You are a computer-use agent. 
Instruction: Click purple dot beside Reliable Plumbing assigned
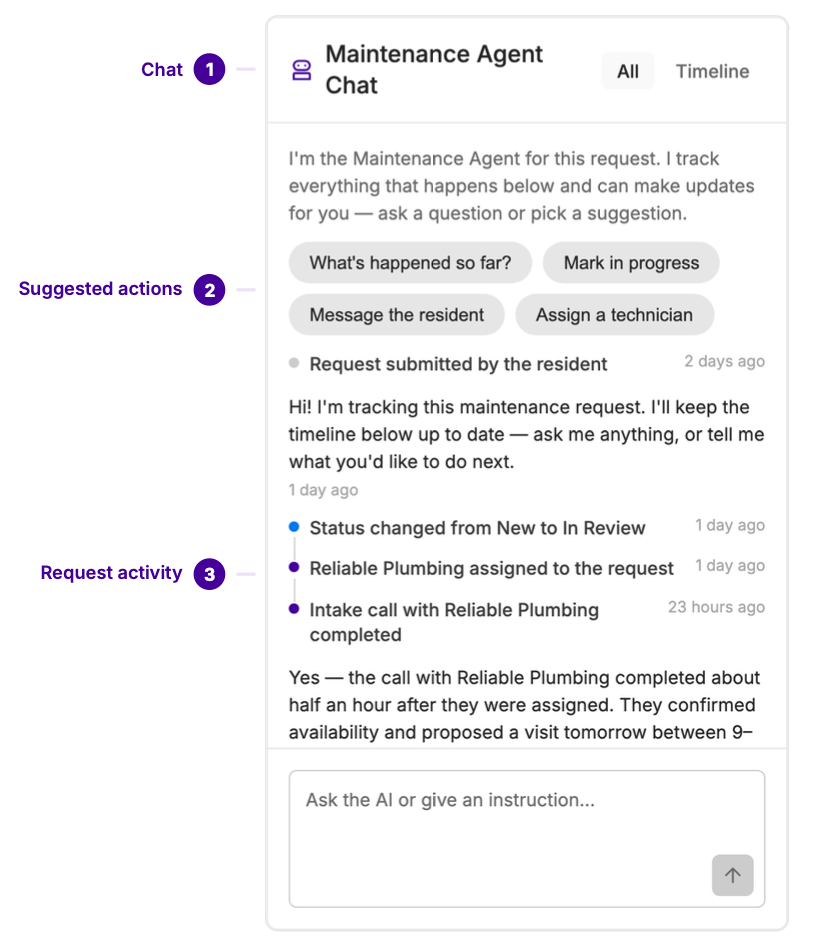pos(294,567)
